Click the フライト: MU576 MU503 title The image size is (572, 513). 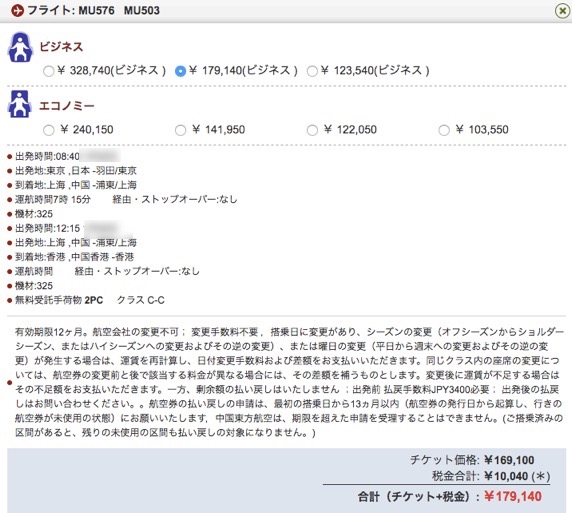click(93, 11)
